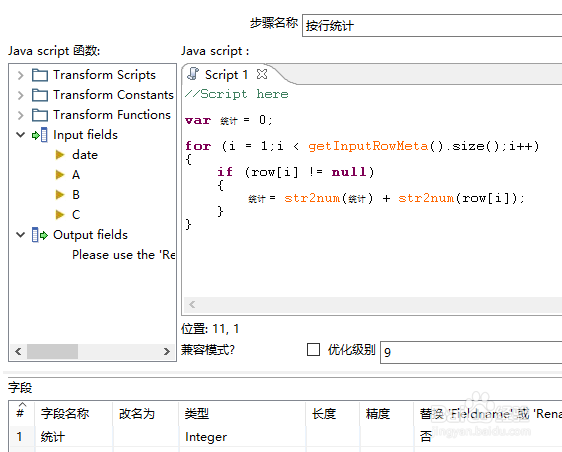Viewport: 562px width, 452px height.
Task: Click the arrow icon beside field B
Action: [x=60, y=195]
